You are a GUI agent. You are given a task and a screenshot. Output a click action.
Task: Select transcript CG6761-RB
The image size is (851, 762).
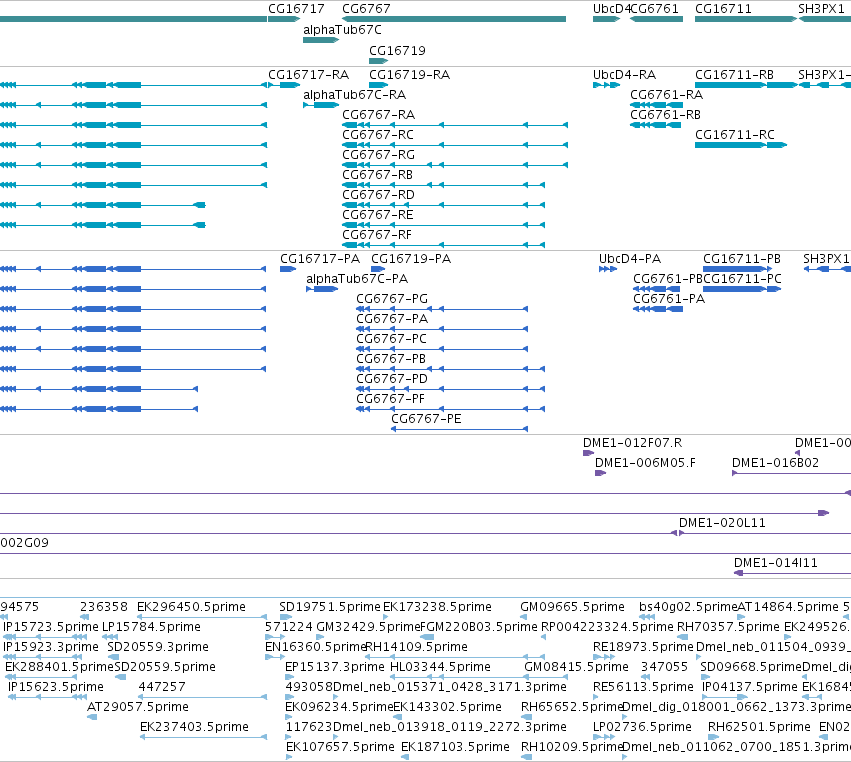[x=655, y=125]
